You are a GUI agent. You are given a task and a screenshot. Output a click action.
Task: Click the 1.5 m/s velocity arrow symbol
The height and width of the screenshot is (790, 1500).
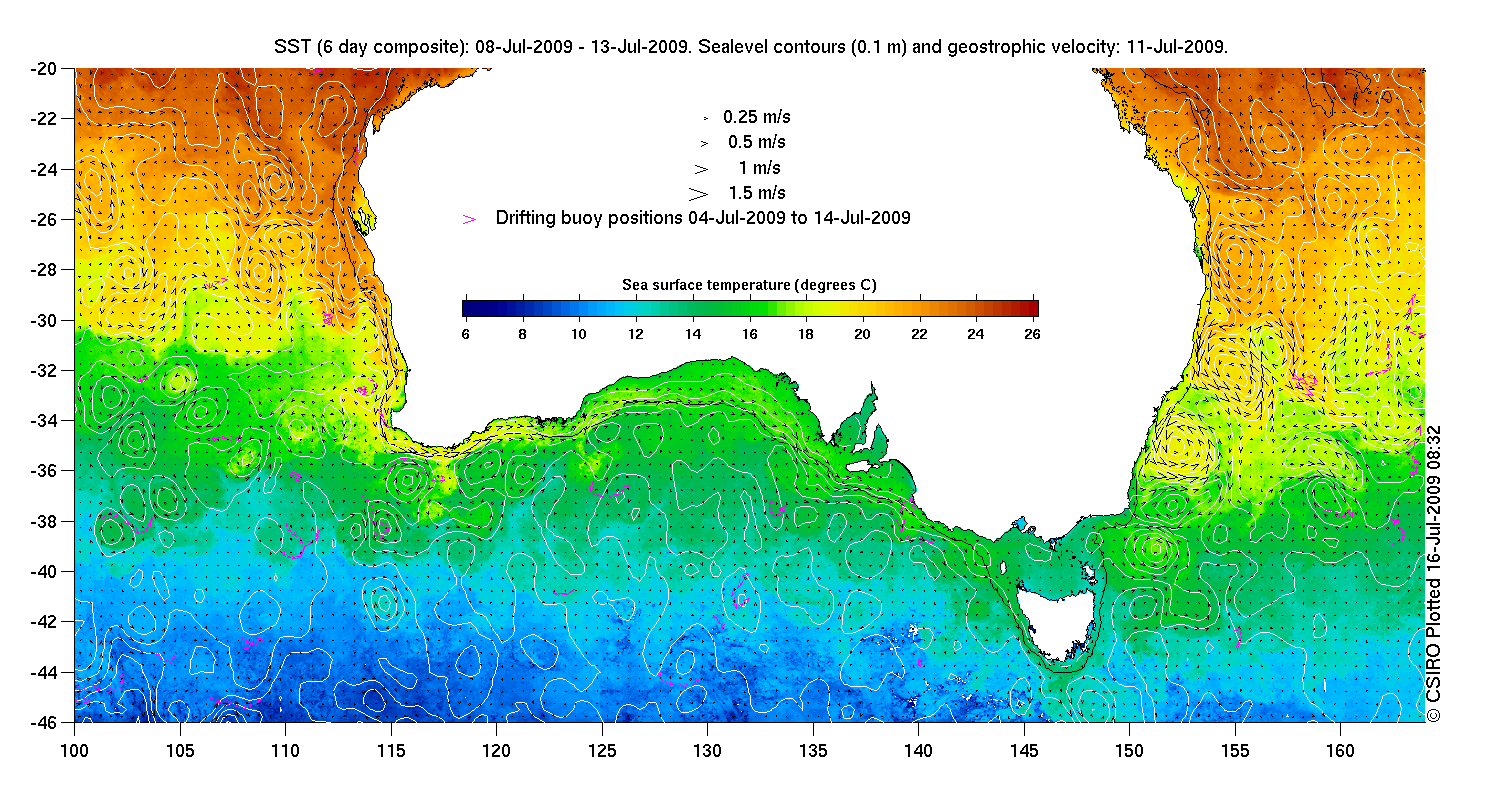pos(699,192)
